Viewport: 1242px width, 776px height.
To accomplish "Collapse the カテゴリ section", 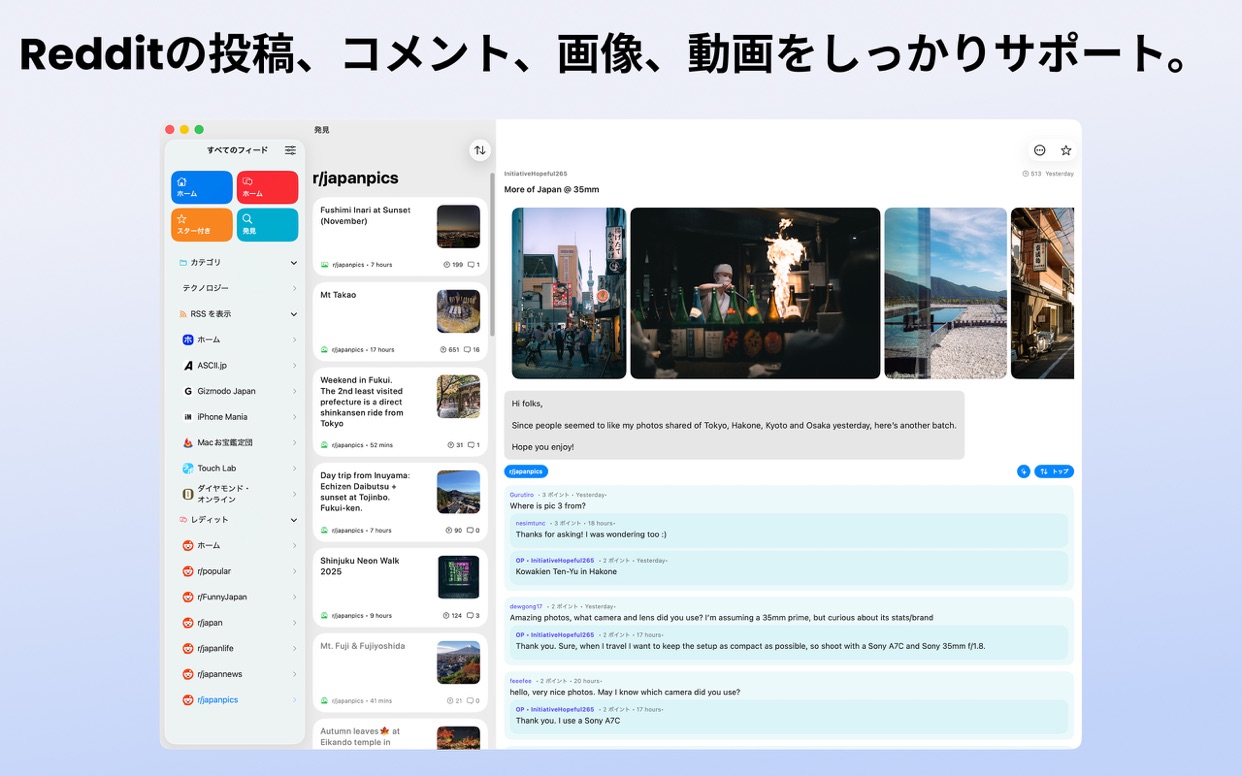I will point(293,262).
